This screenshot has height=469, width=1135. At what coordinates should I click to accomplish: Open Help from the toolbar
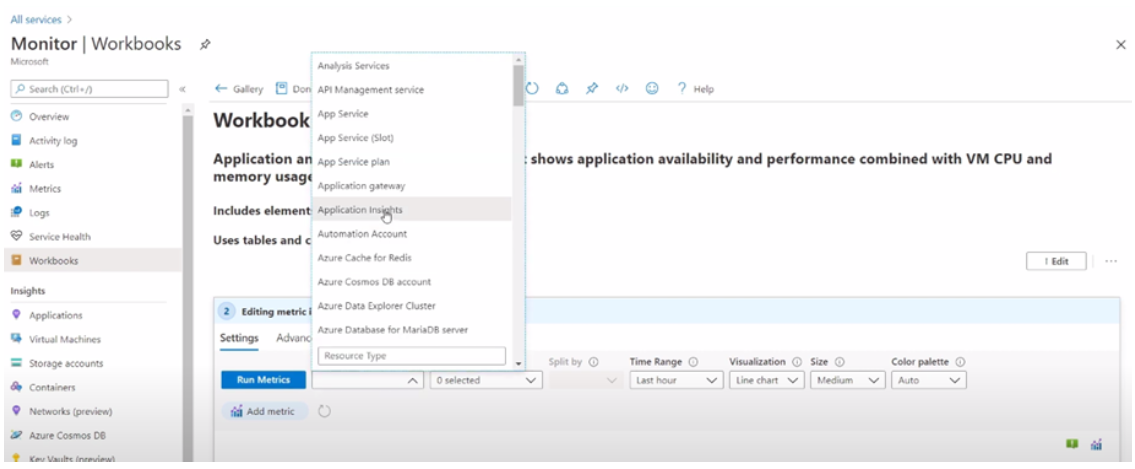696,89
